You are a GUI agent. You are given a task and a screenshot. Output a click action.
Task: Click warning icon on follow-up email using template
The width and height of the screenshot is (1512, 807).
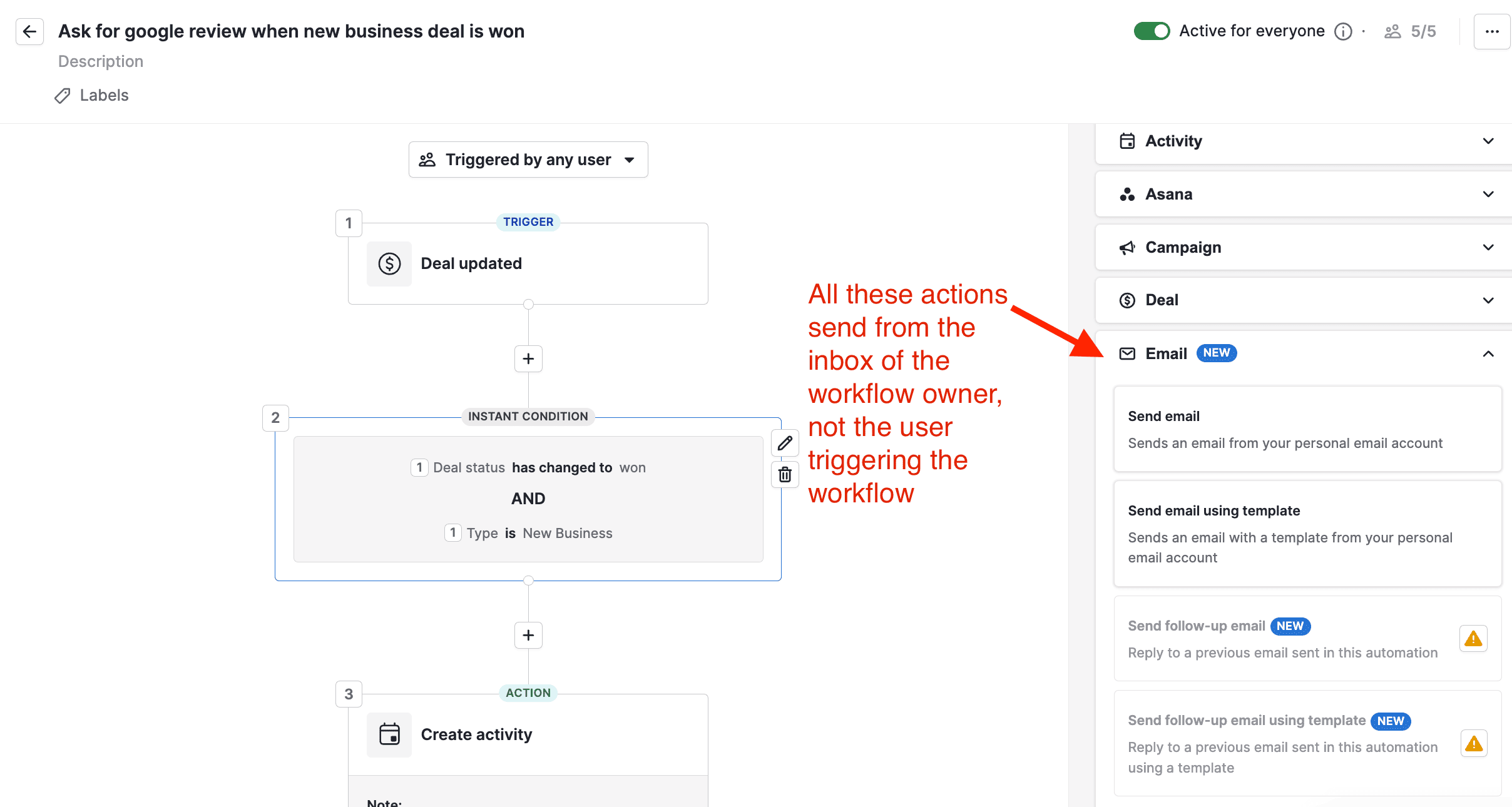(1473, 744)
